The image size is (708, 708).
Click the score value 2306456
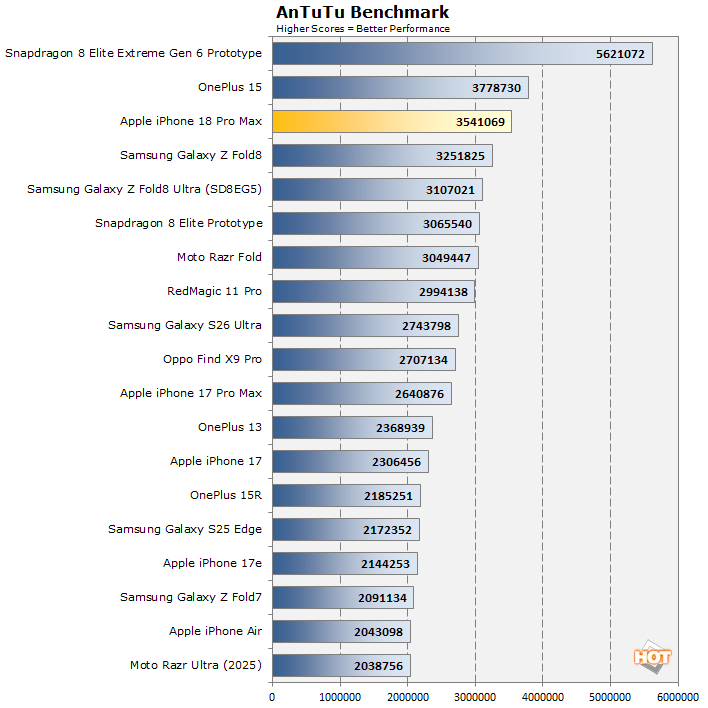click(396, 462)
